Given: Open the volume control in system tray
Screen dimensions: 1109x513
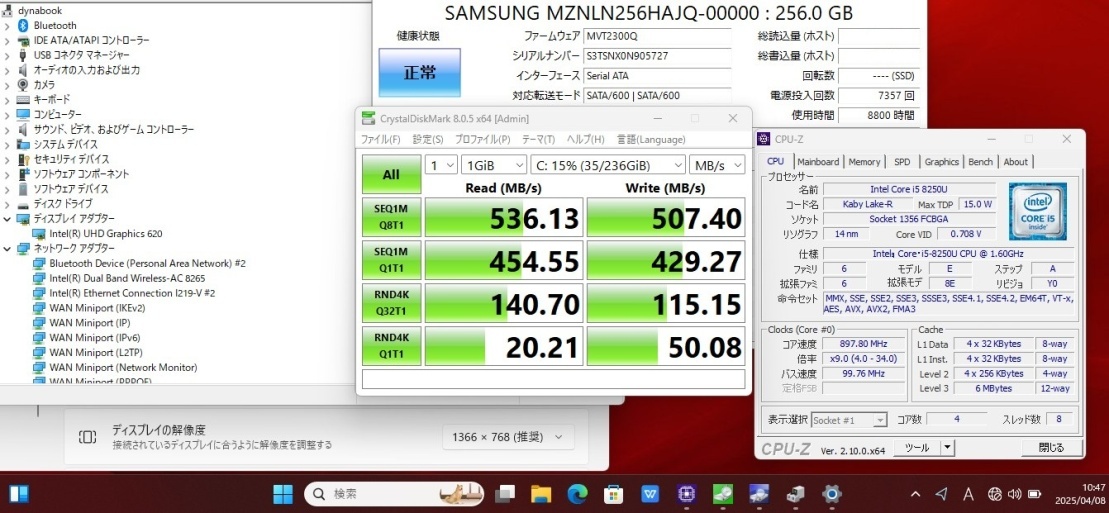Looking at the screenshot, I should tap(1014, 494).
